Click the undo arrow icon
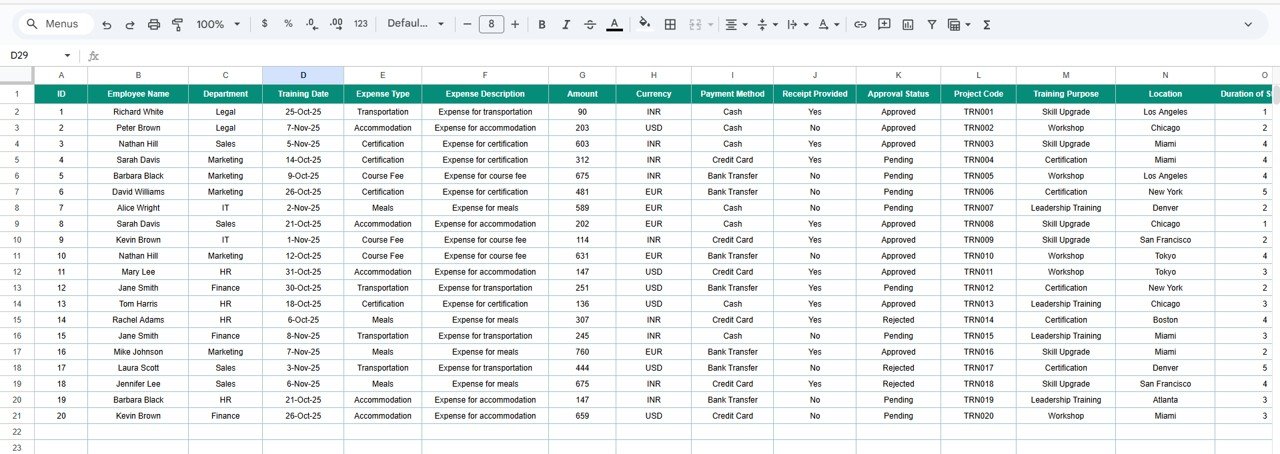Image resolution: width=1280 pixels, height=454 pixels. click(x=107, y=24)
